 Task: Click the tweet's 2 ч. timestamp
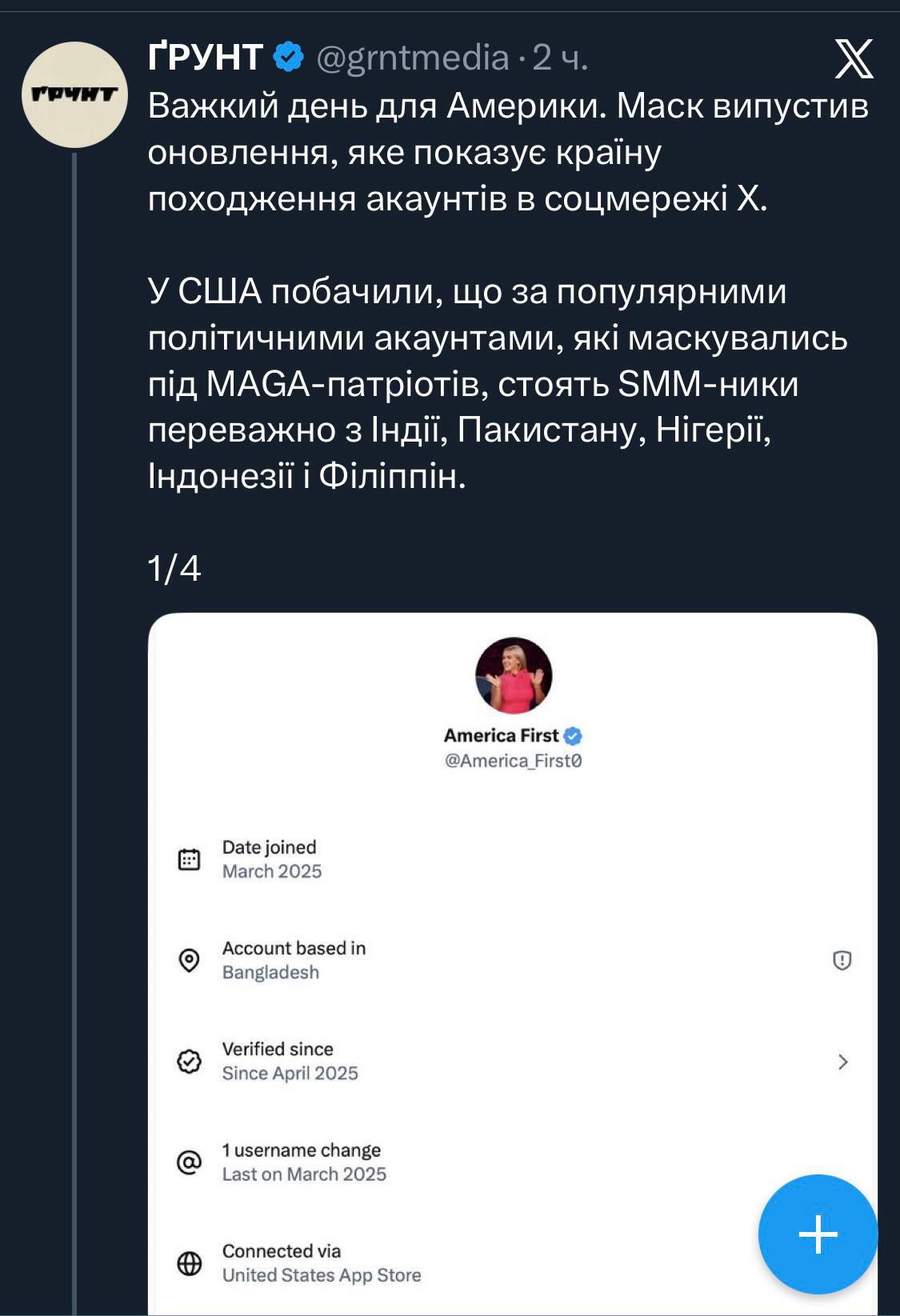click(560, 58)
